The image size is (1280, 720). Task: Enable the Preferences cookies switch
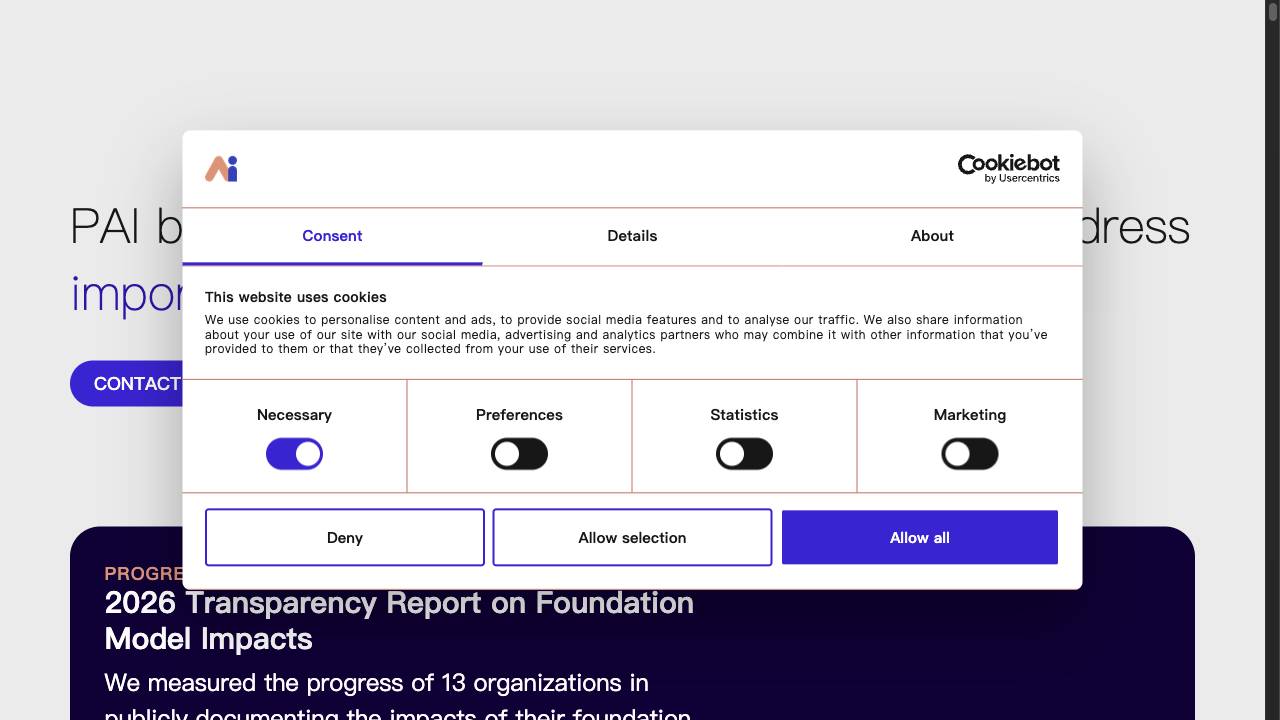tap(519, 454)
